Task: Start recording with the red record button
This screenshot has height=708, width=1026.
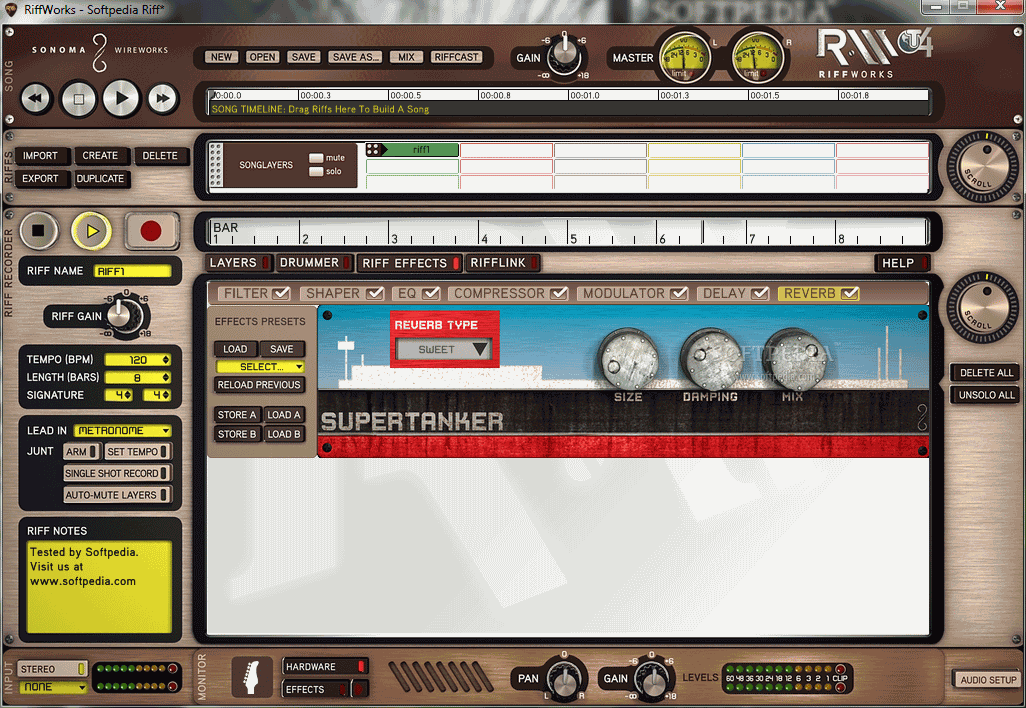Action: point(151,230)
